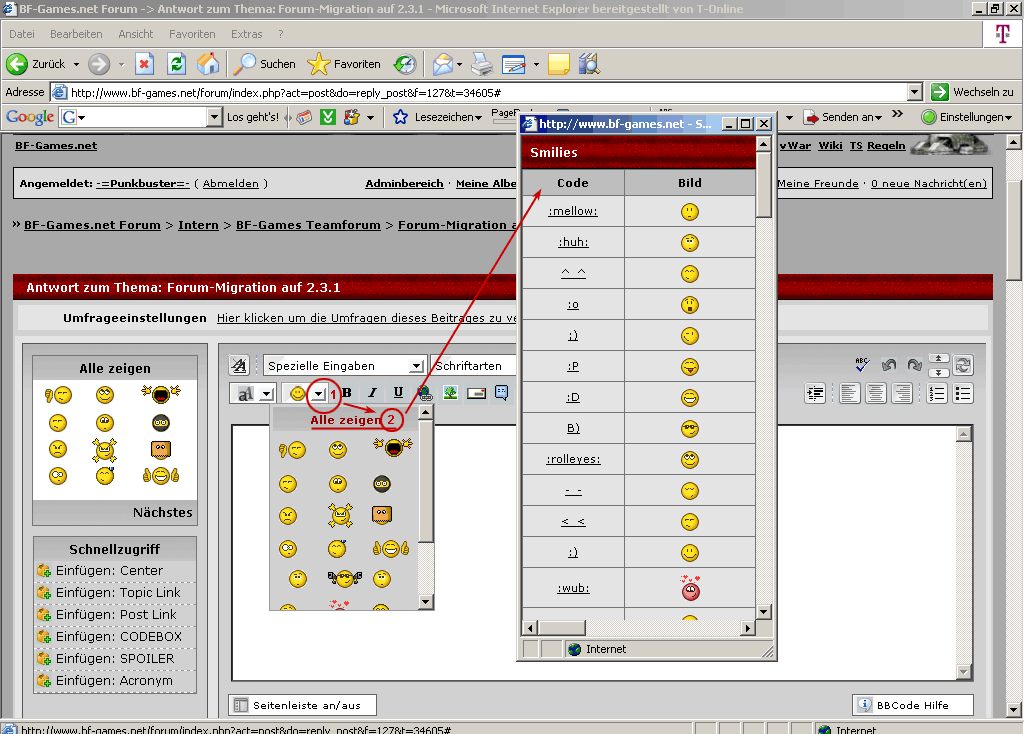Click the numbered list icon
Image resolution: width=1024 pixels, height=734 pixels.
(937, 394)
